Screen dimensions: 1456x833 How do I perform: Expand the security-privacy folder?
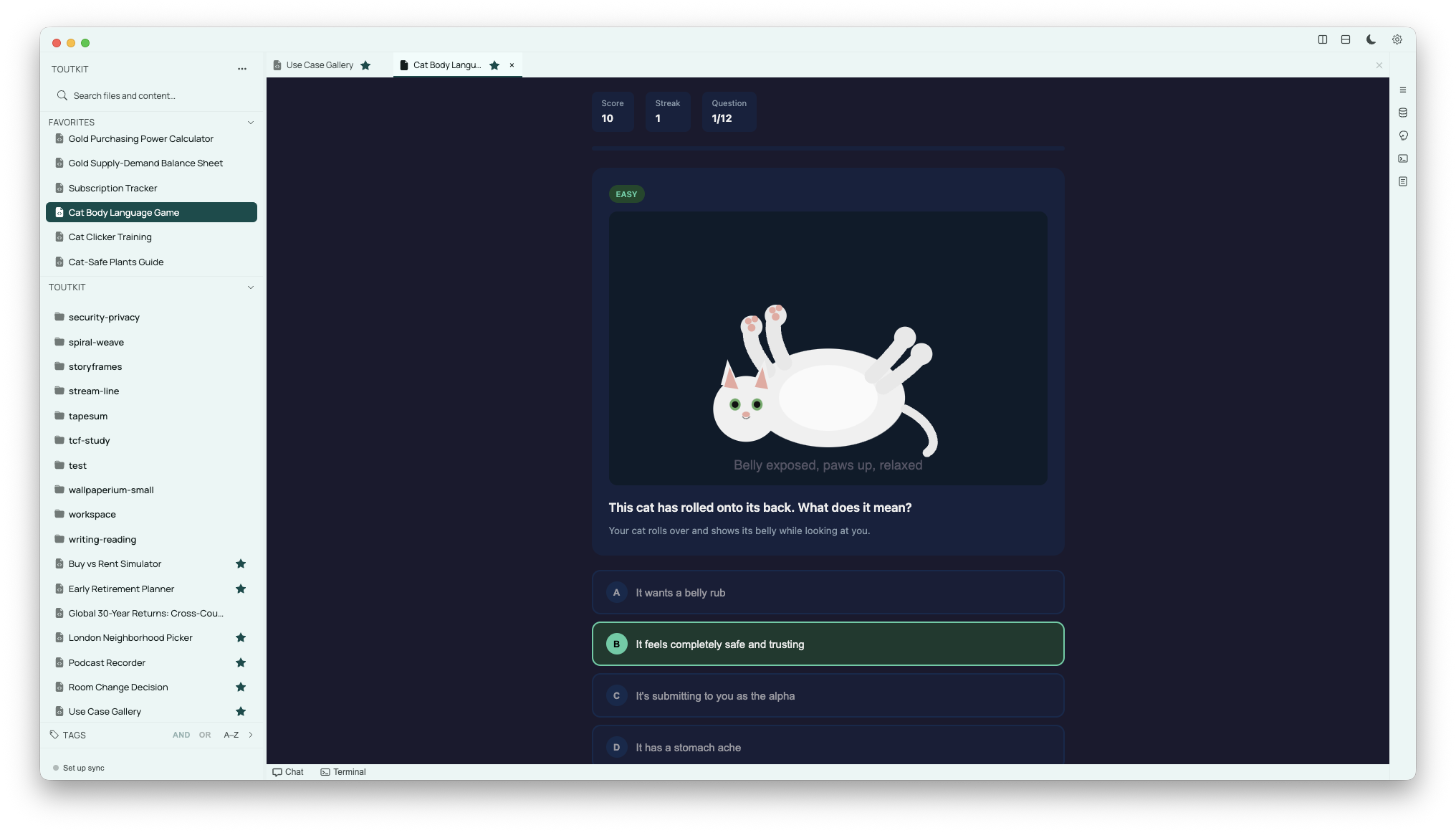click(151, 318)
